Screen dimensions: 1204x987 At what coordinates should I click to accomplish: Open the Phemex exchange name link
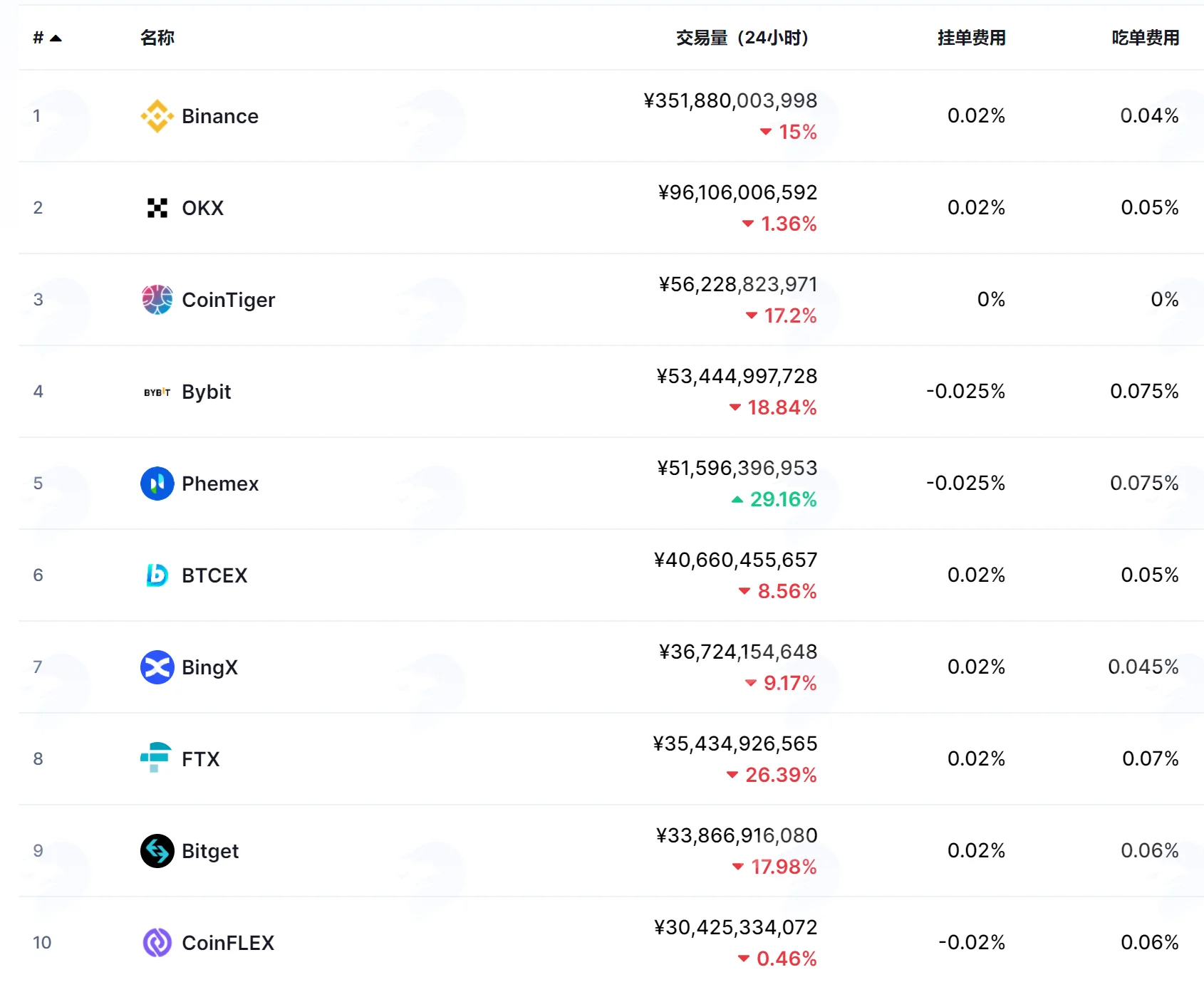(x=220, y=484)
